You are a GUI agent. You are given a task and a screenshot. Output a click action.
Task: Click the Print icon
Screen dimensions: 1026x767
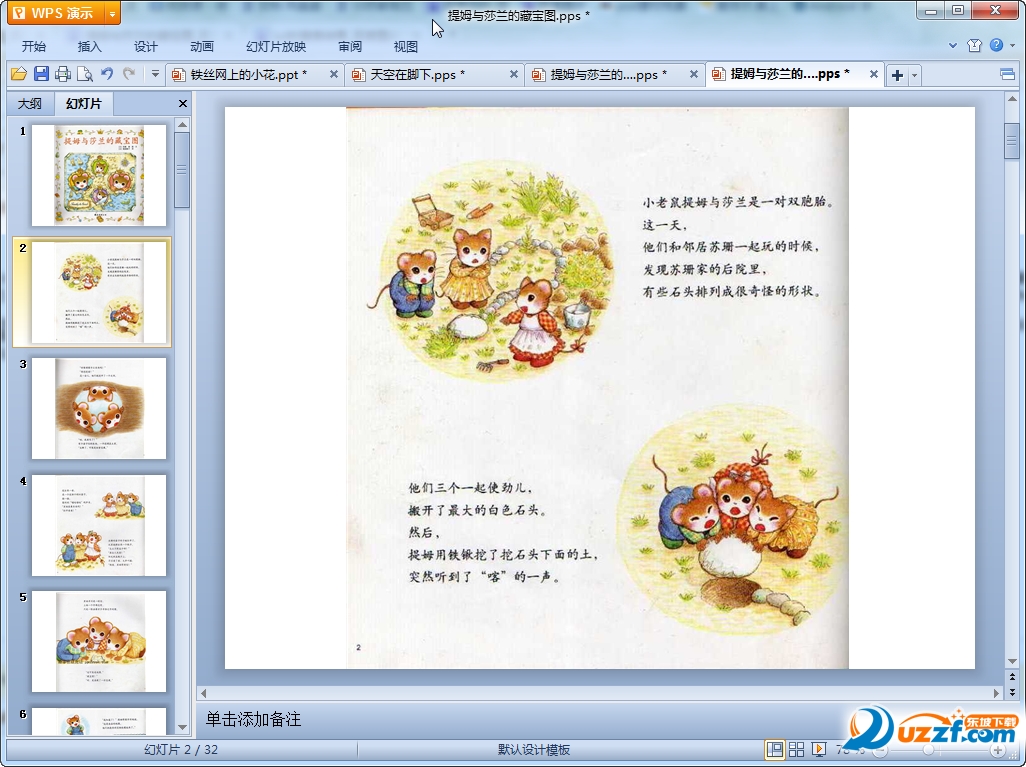click(63, 74)
